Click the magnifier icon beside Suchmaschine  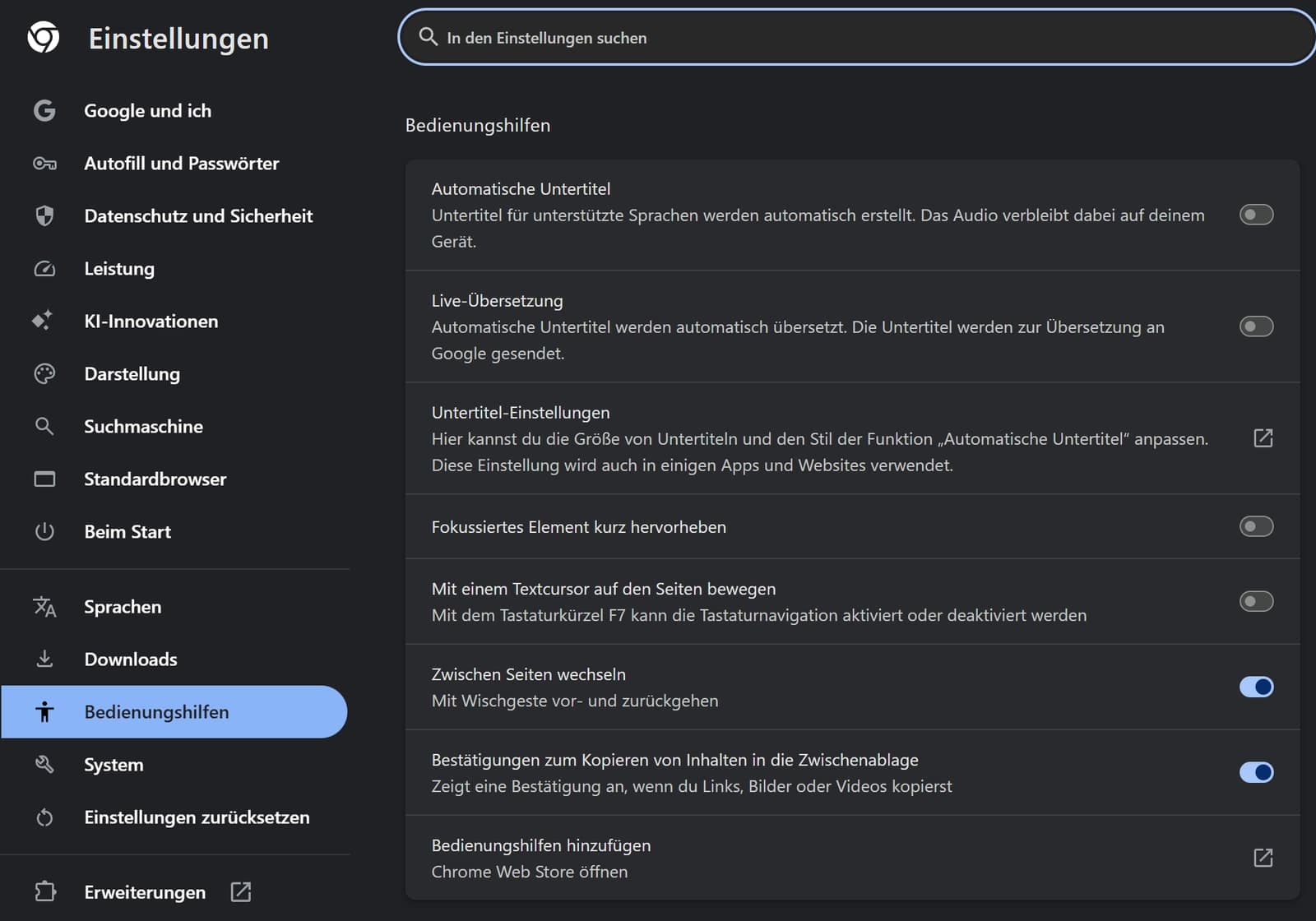pos(44,426)
